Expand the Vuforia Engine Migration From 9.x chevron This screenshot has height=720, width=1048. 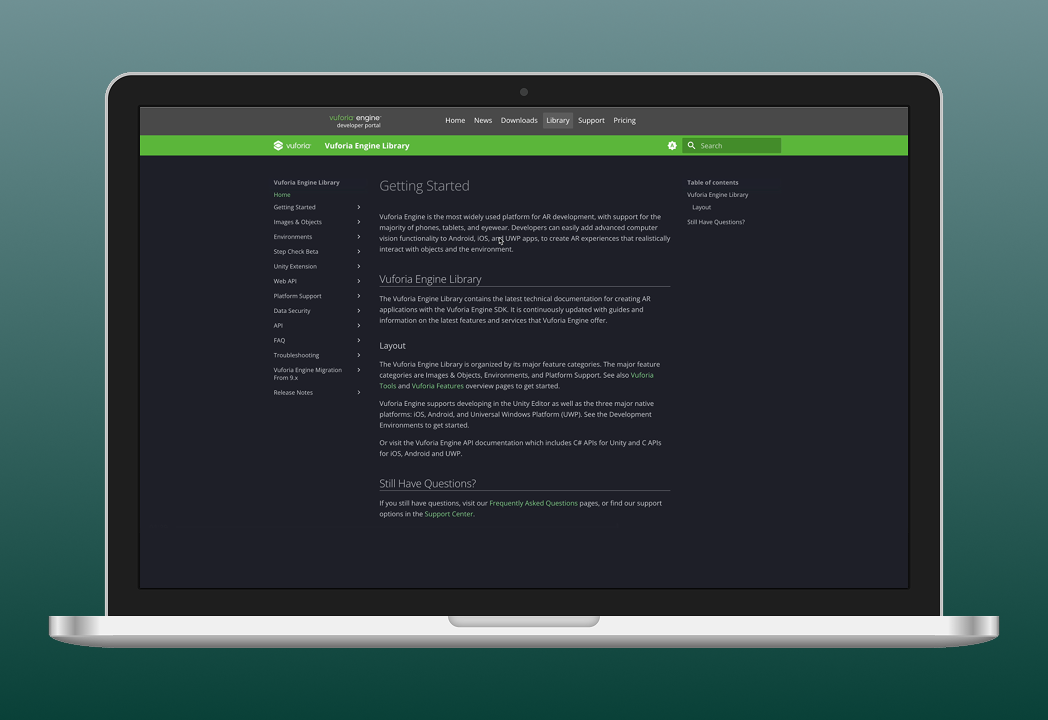(359, 370)
